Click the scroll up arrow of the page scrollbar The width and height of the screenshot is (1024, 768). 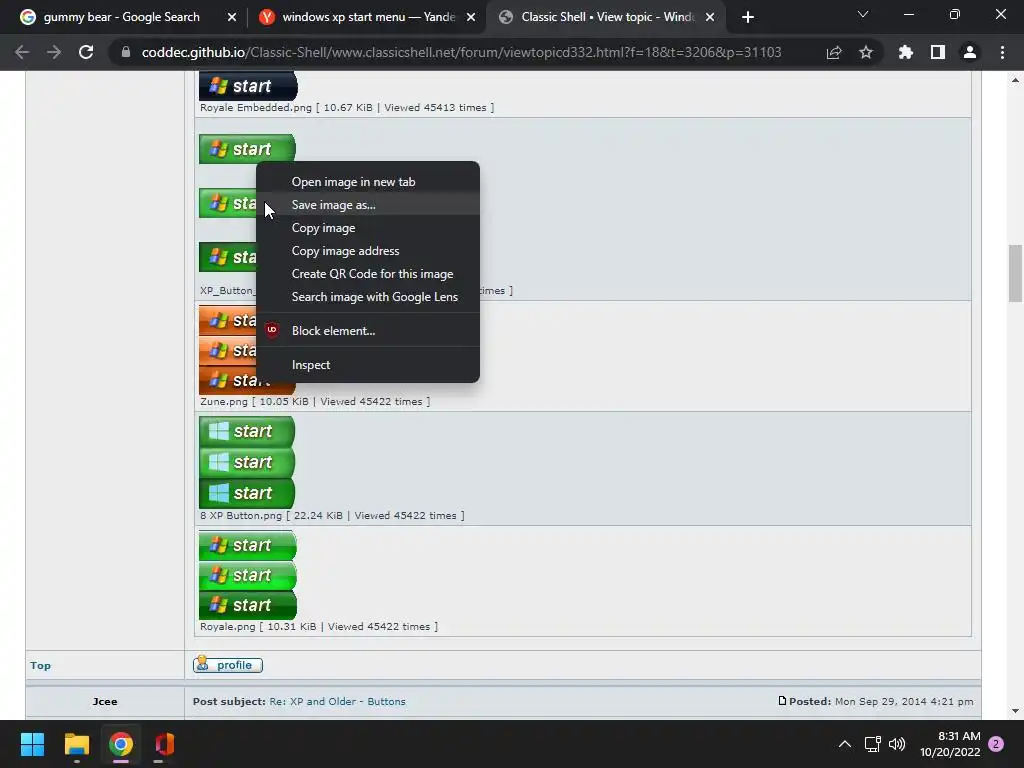click(x=1015, y=80)
